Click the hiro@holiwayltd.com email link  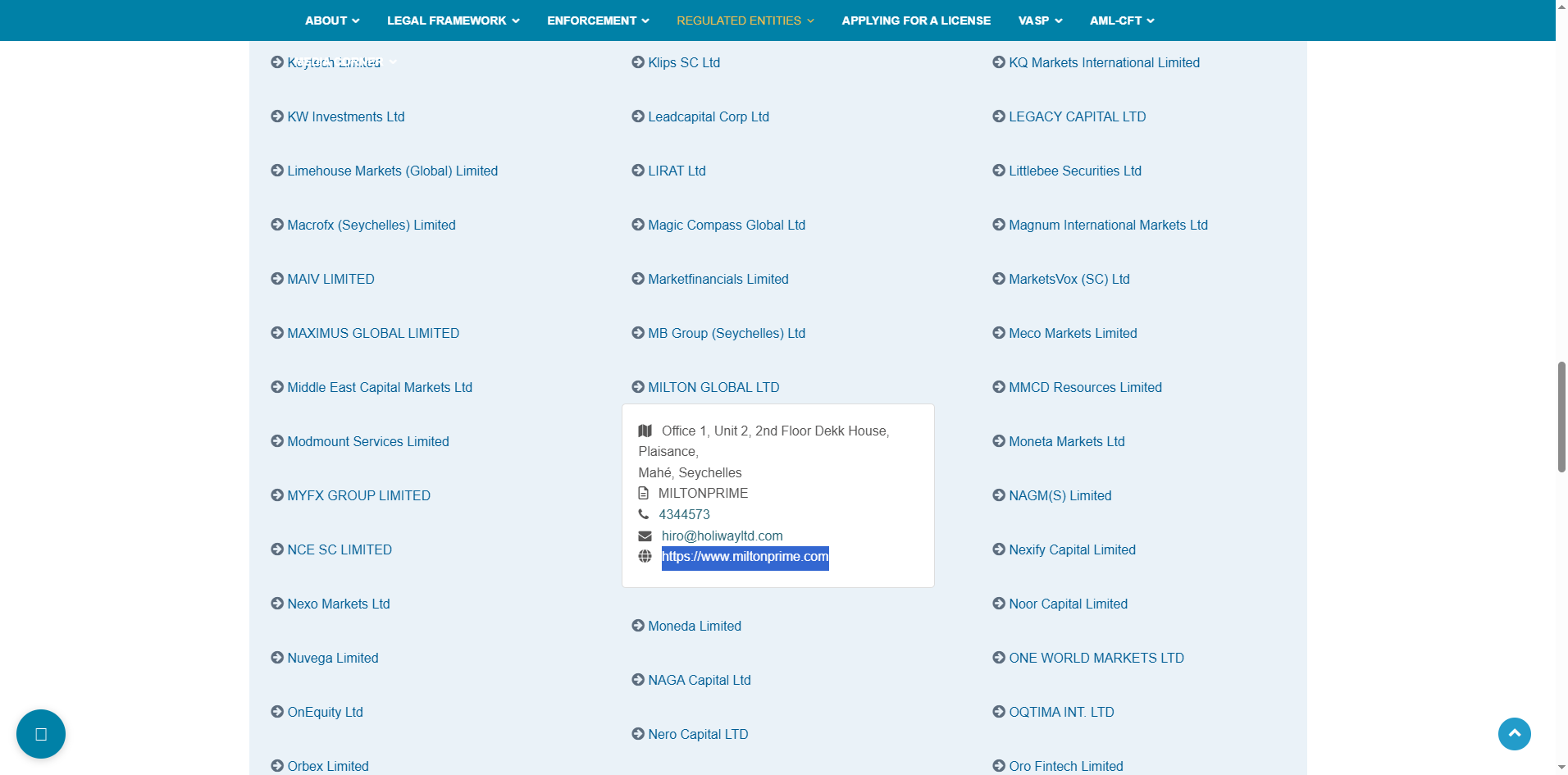(x=722, y=536)
